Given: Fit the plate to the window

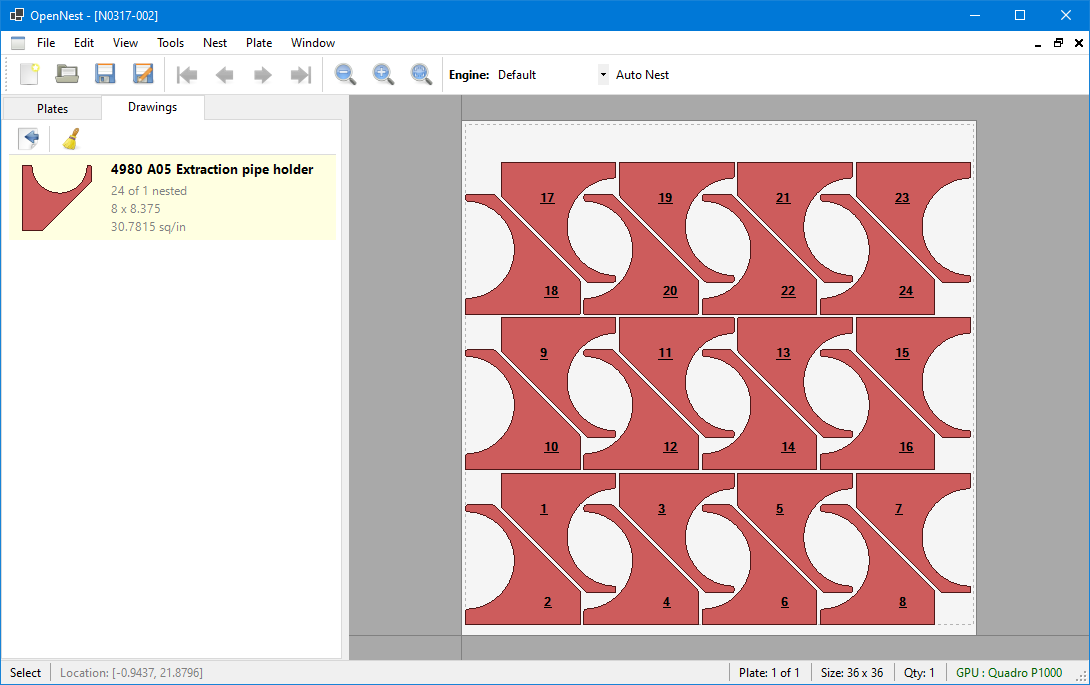Looking at the screenshot, I should click(x=421, y=74).
